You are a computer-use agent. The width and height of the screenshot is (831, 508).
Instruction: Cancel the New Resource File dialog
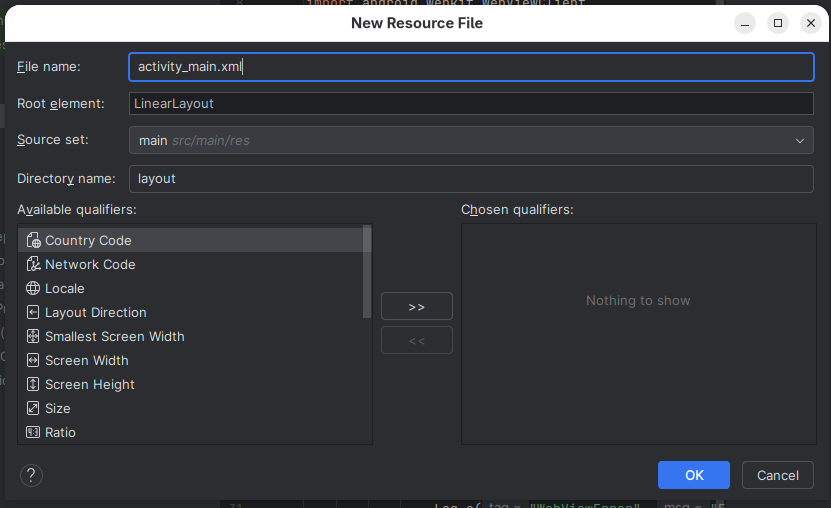pos(777,475)
